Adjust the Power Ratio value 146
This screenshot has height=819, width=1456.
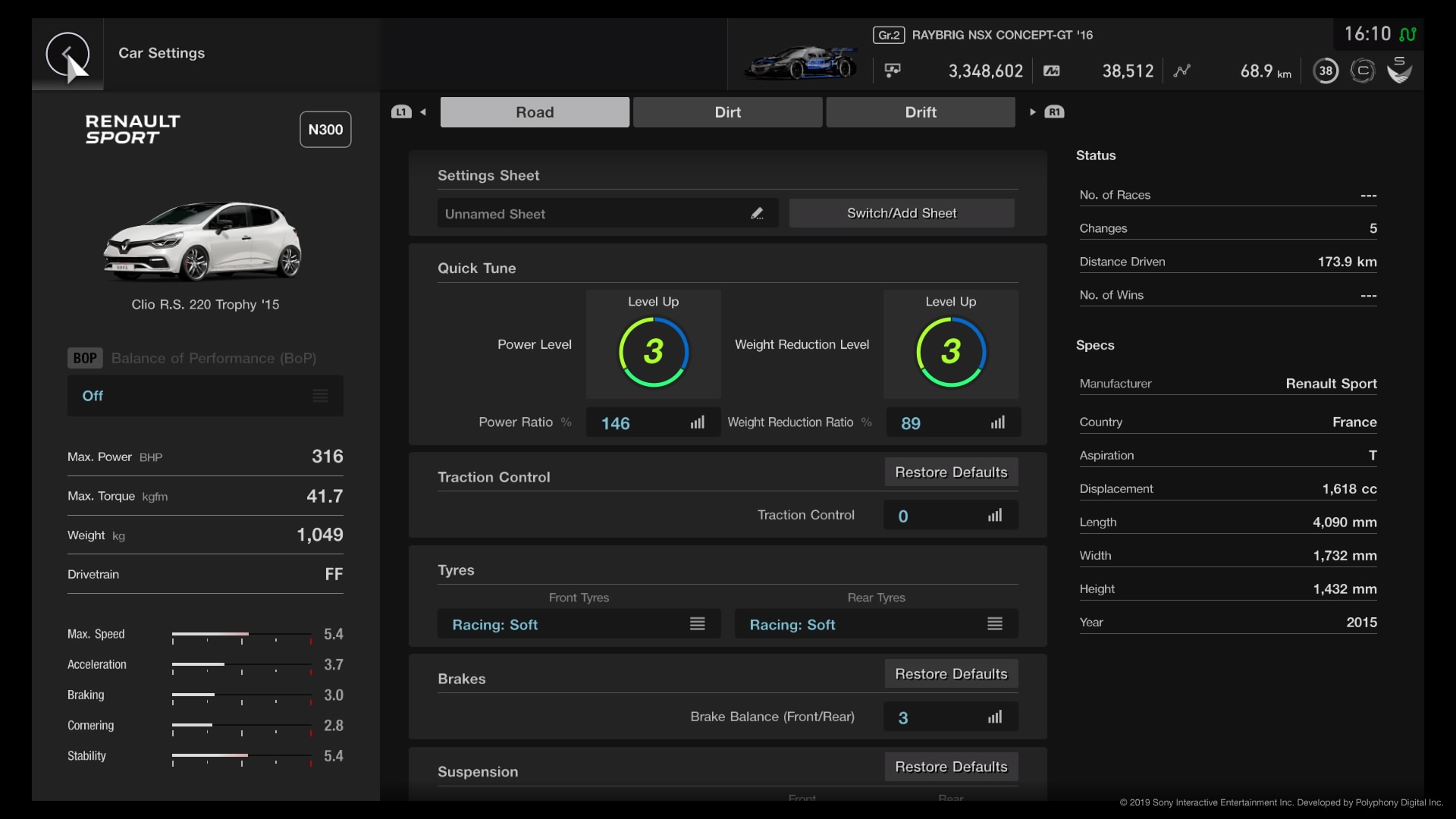click(653, 422)
